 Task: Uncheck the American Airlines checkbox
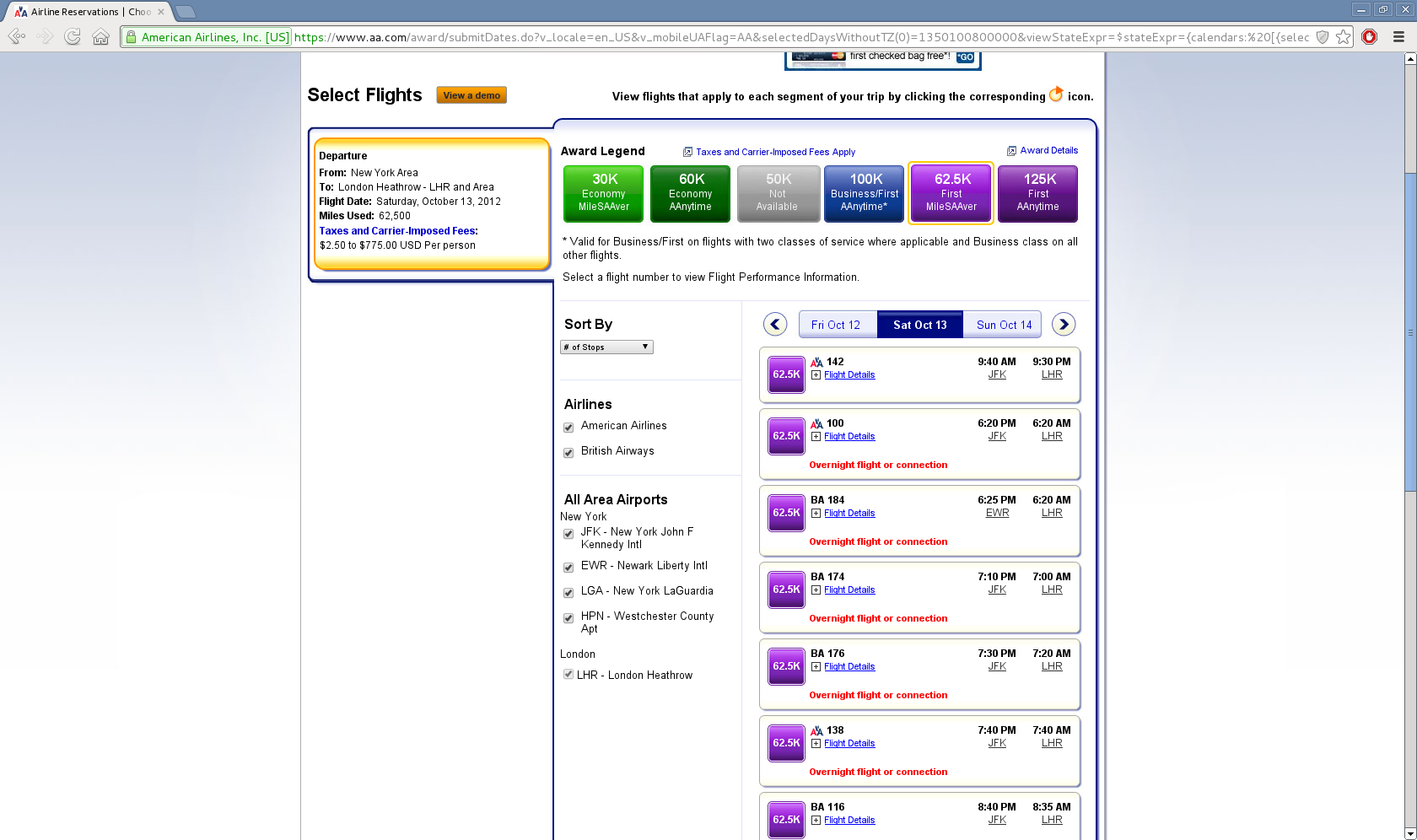(x=568, y=428)
